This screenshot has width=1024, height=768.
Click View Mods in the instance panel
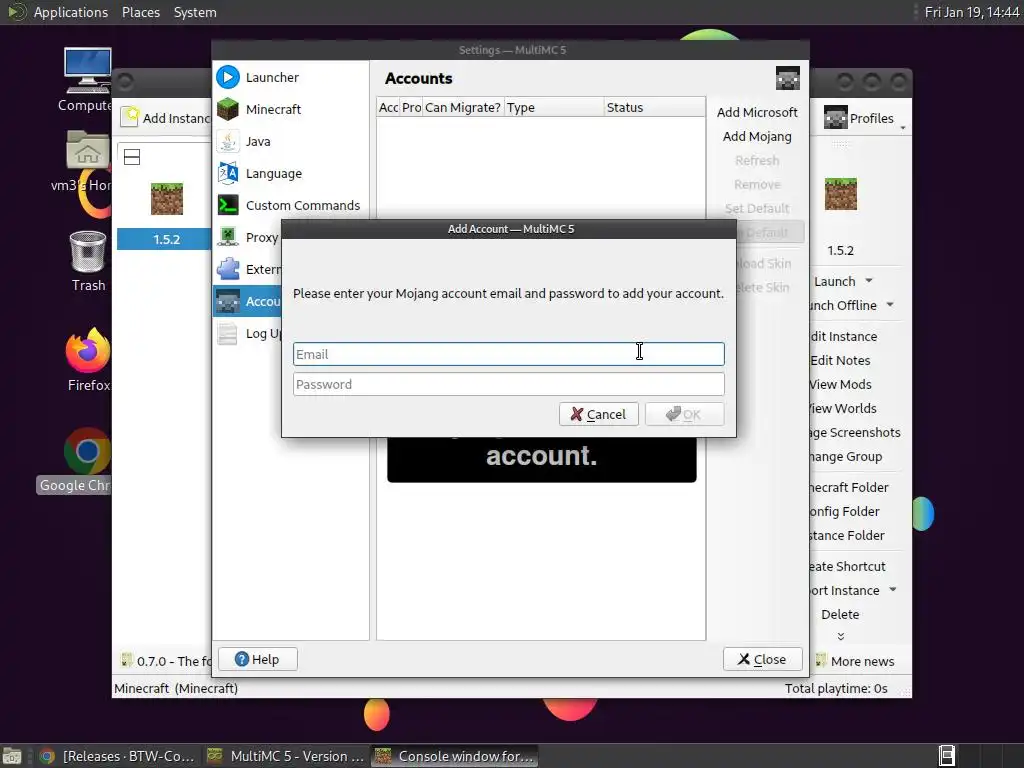coord(840,384)
